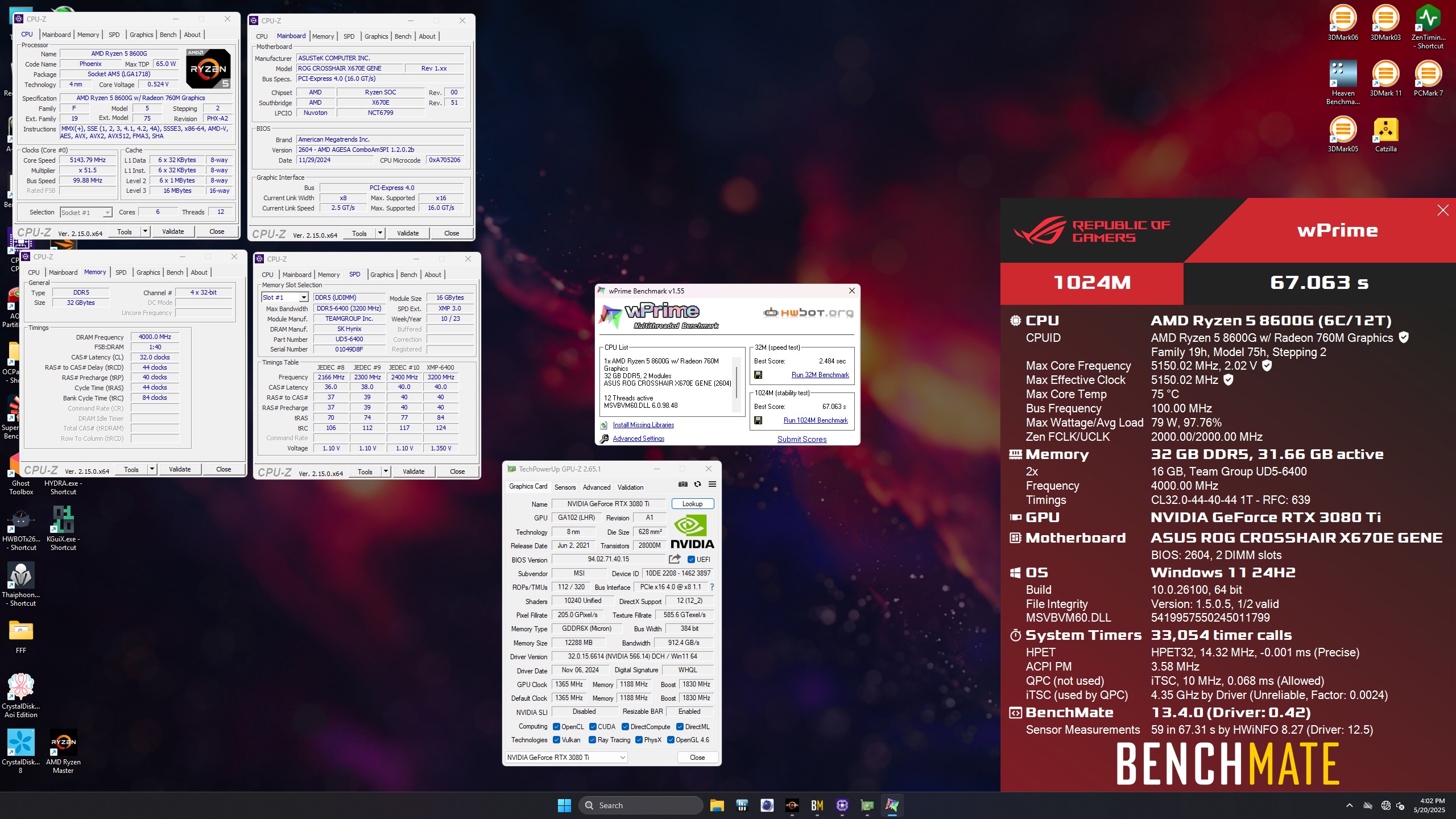Open the Slot #1 dropdown in CPU-Z SPD window

pyautogui.click(x=284, y=297)
